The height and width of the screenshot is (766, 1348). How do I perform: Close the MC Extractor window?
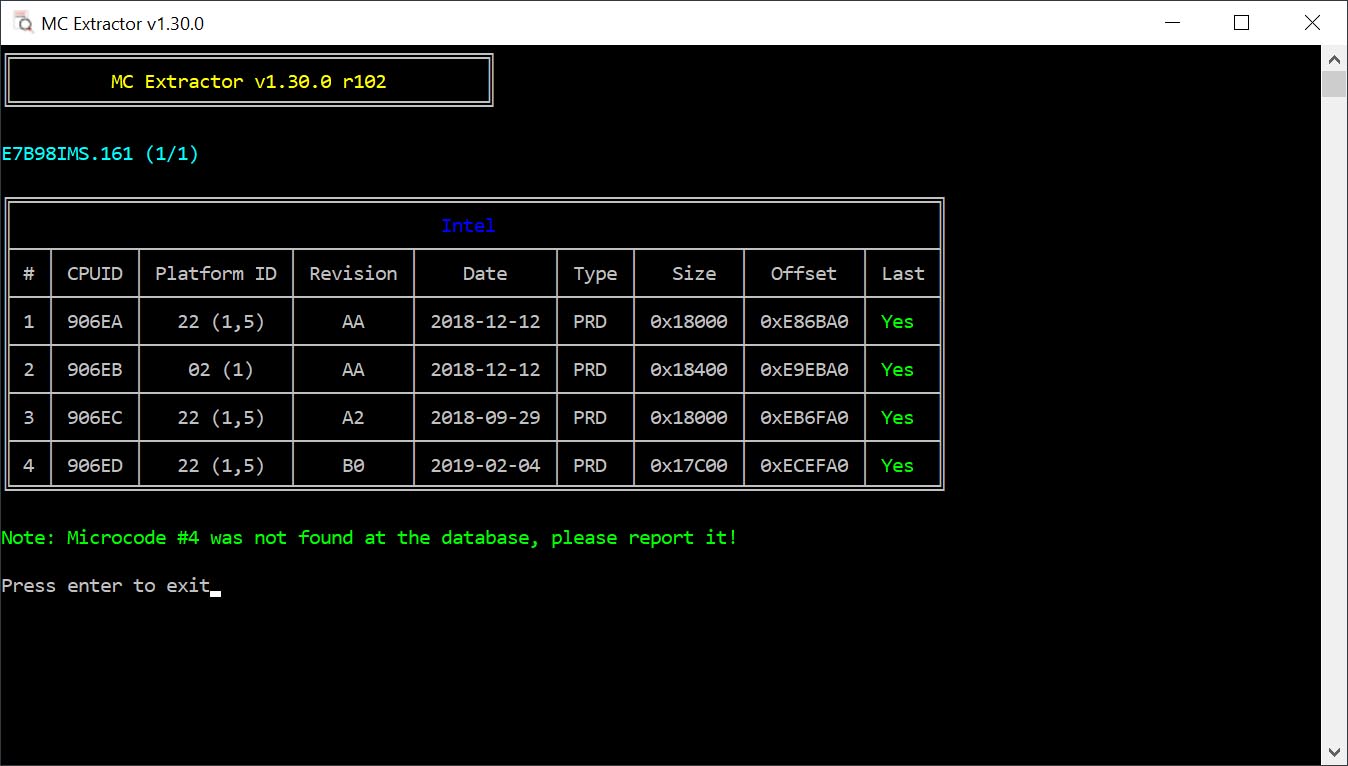[x=1312, y=23]
